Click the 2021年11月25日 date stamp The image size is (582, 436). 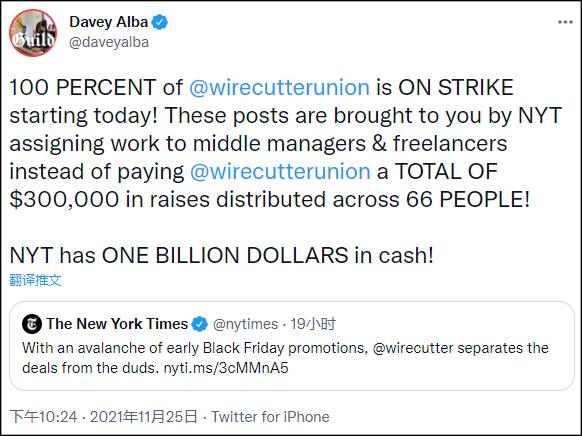[144, 417]
